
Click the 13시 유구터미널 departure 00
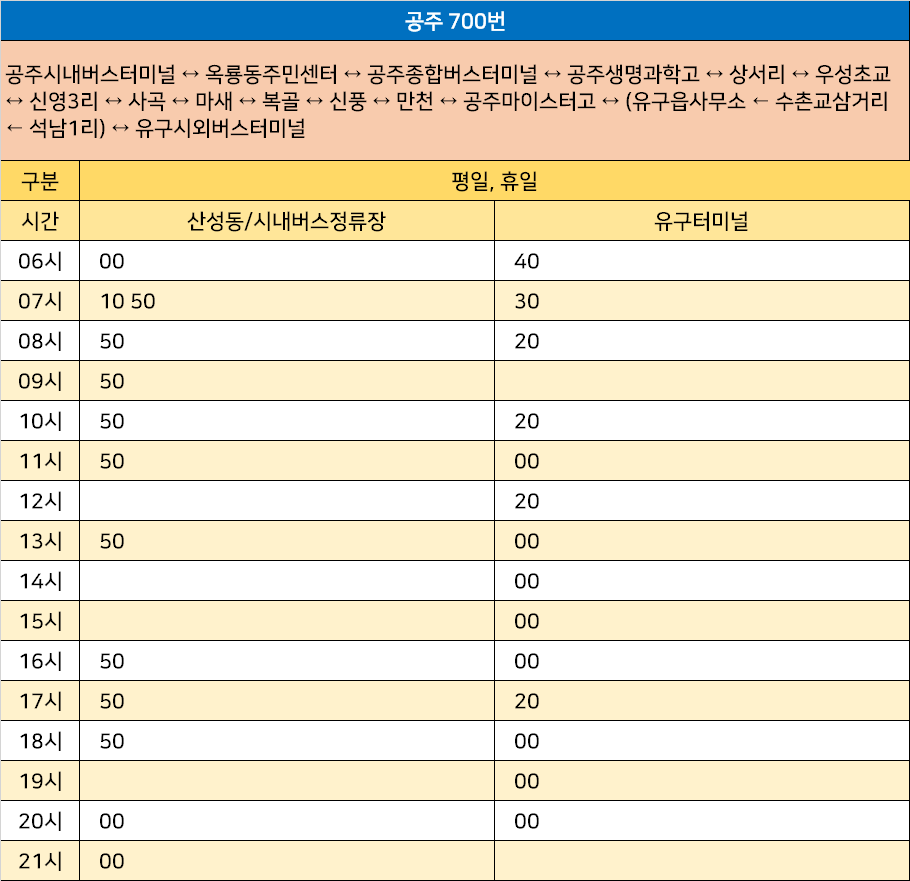pos(526,542)
